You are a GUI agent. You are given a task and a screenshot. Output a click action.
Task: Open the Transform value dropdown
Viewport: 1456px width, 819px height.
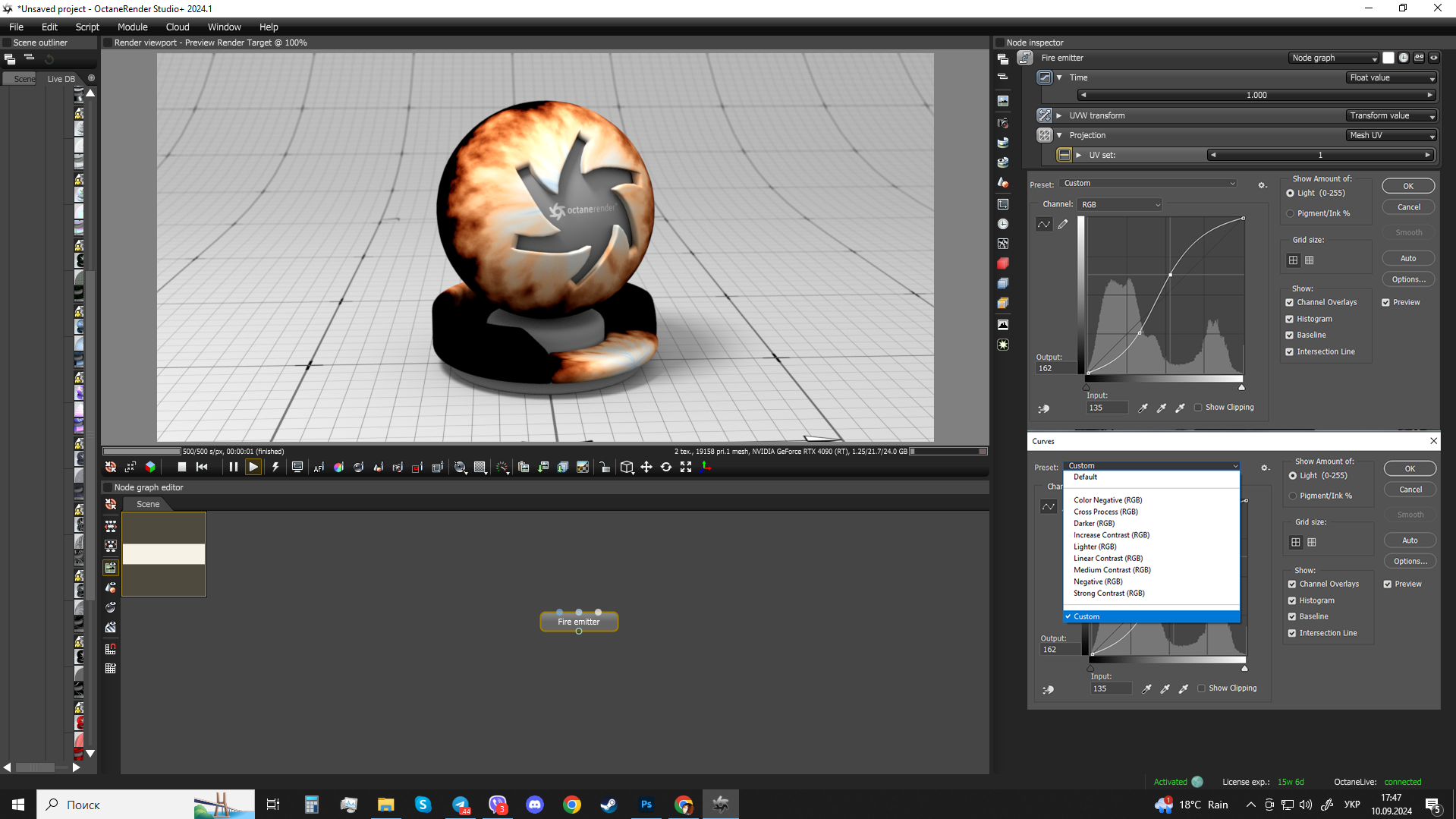click(x=1392, y=115)
